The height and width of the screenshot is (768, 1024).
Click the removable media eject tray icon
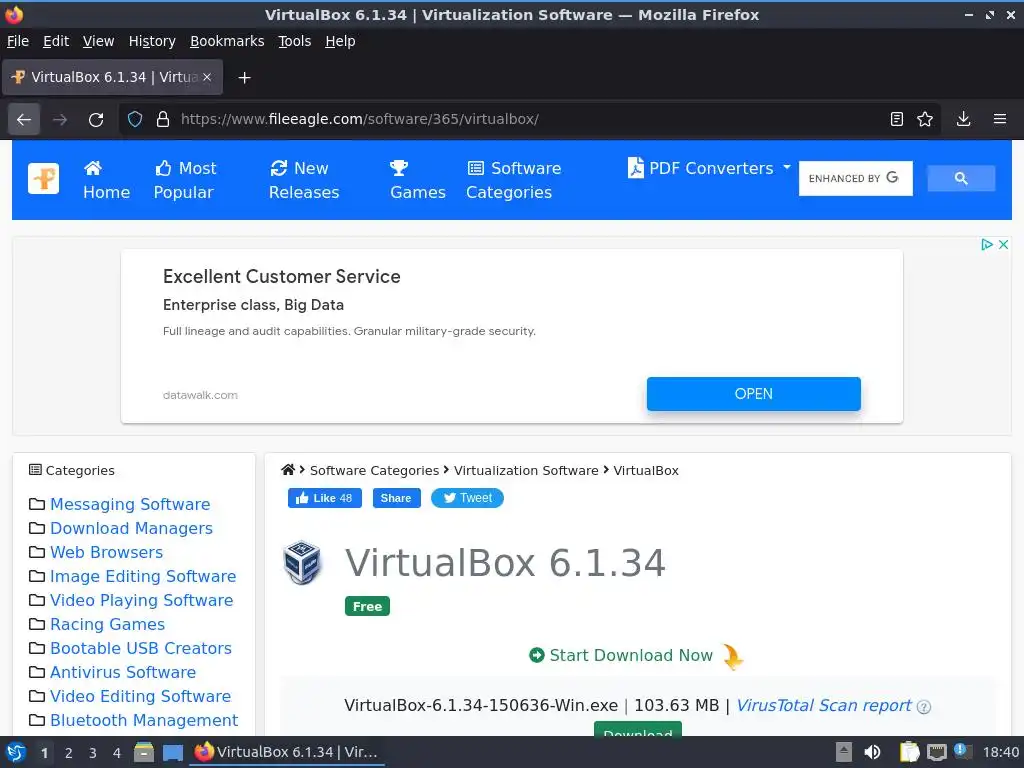(844, 752)
